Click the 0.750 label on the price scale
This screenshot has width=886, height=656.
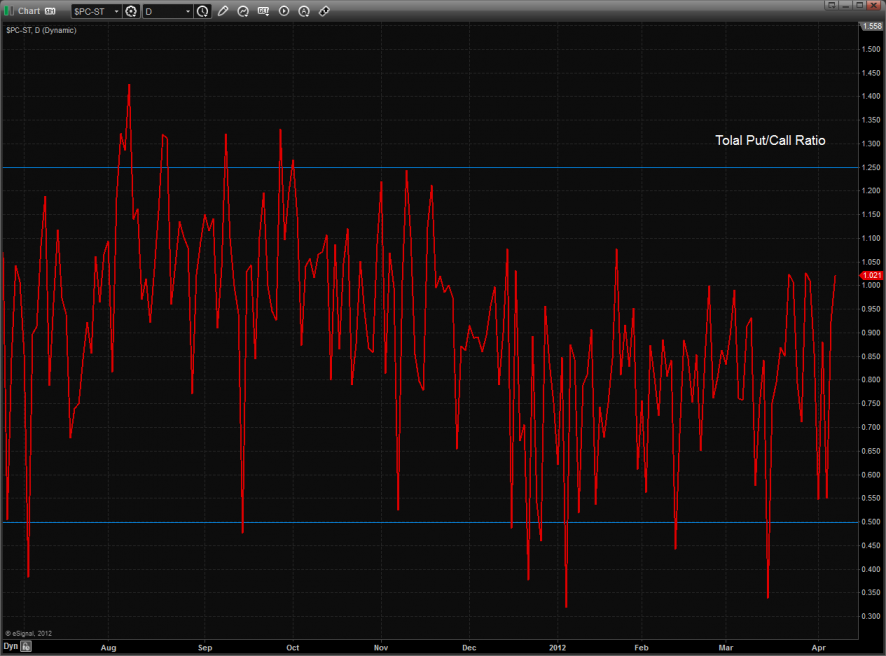coord(871,403)
